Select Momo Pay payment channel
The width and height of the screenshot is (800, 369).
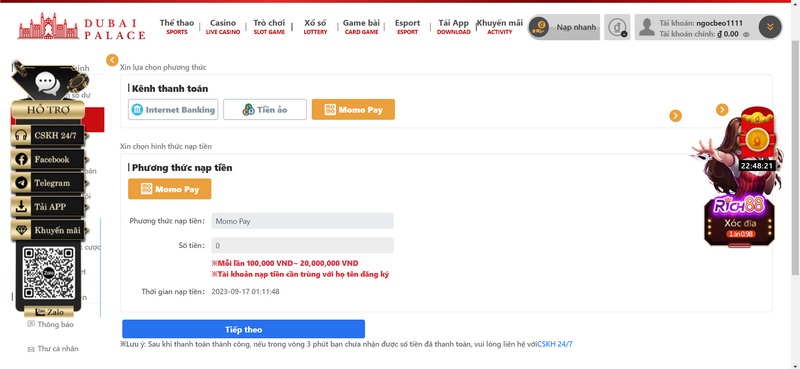(x=353, y=110)
